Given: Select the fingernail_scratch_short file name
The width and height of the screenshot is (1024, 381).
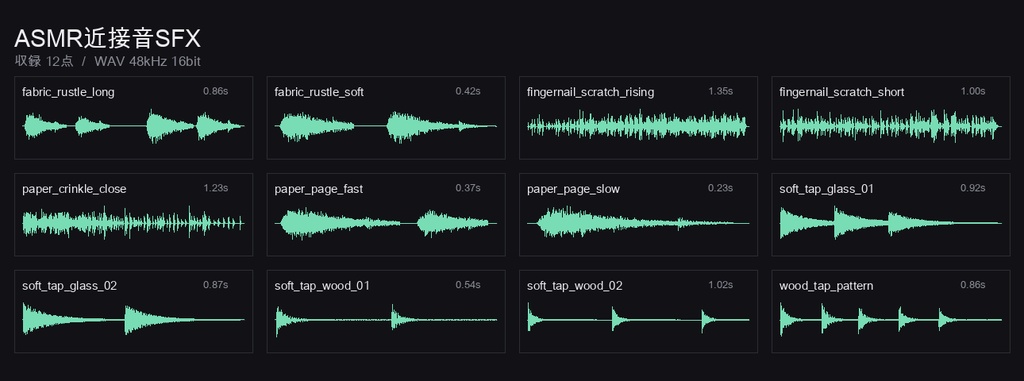Looking at the screenshot, I should (842, 92).
